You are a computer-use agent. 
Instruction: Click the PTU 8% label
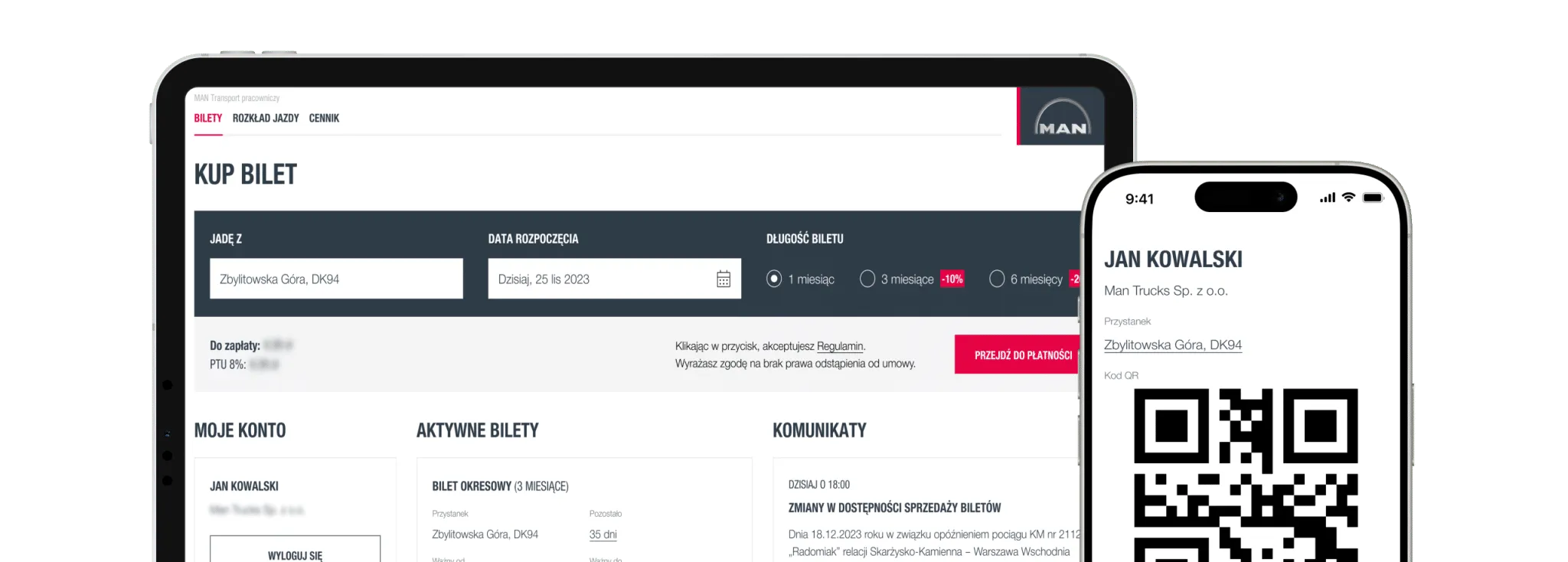228,364
